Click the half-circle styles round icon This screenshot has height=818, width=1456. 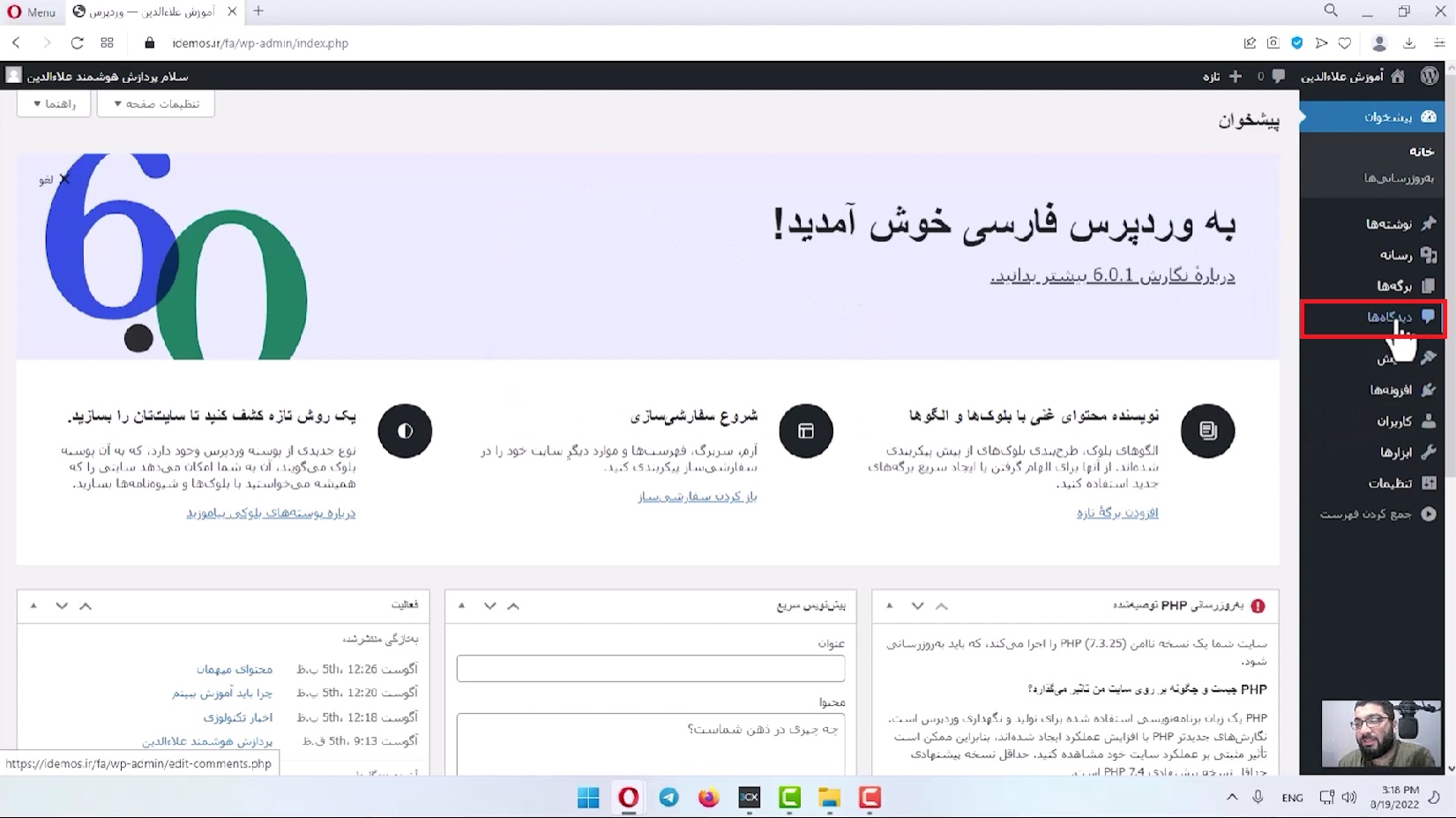point(405,431)
